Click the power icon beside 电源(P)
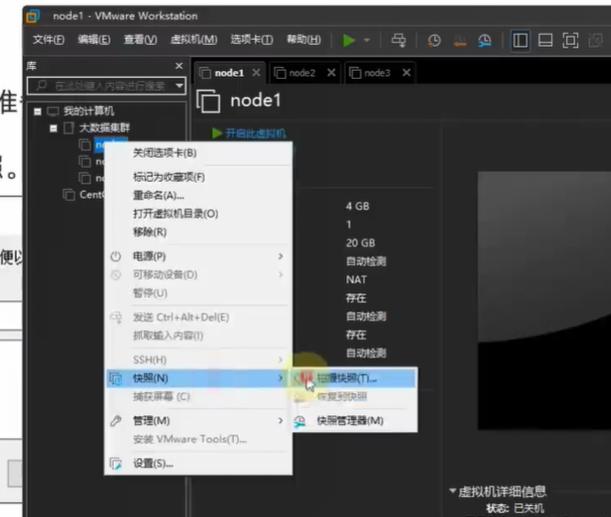The image size is (611, 517). click(x=116, y=256)
